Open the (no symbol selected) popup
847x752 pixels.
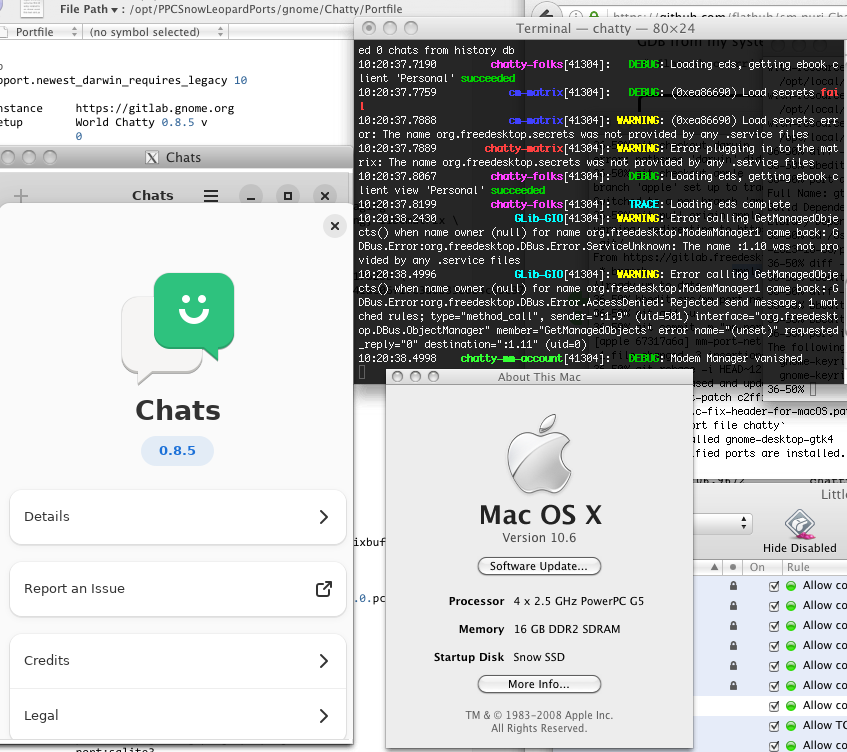pyautogui.click(x=157, y=32)
